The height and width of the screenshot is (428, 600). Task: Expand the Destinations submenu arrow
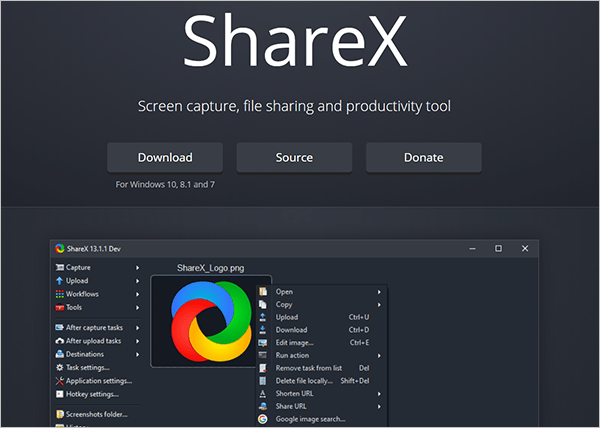pos(137,354)
